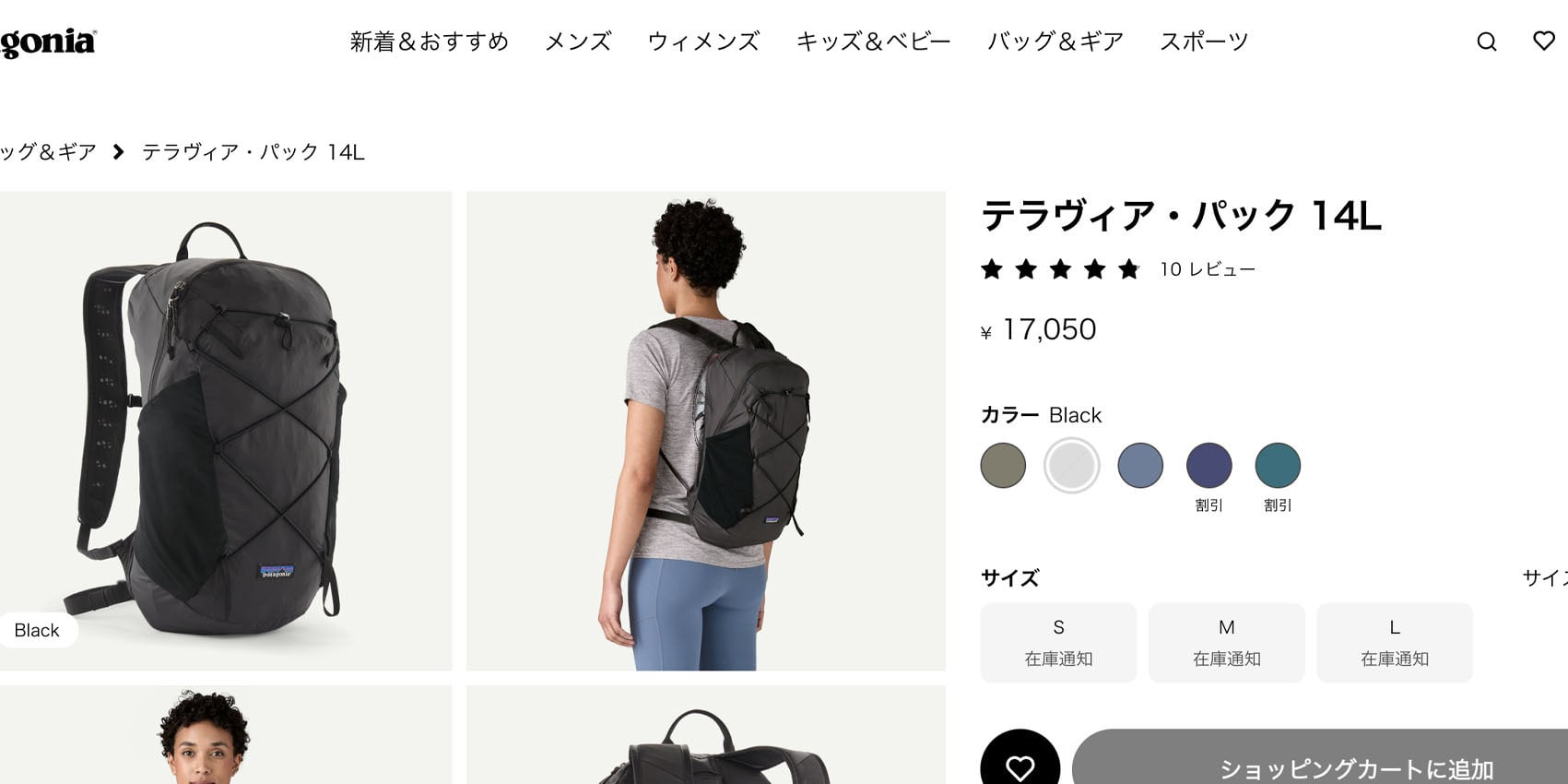1568x784 pixels.
Task: Open スポーツ navigation menu
Action: click(1204, 42)
